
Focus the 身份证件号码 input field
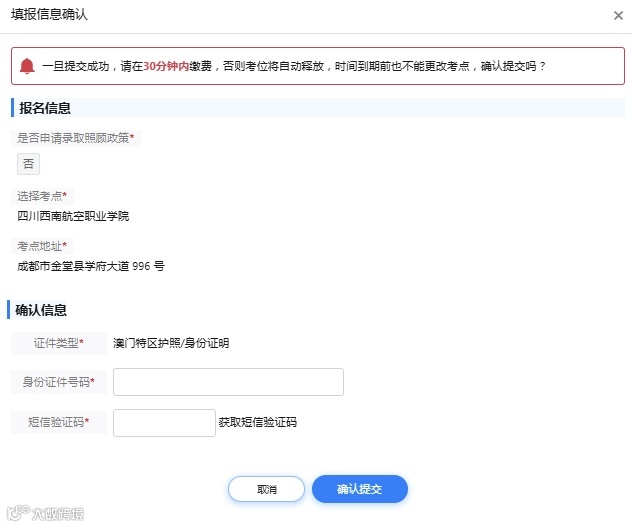pos(228,381)
